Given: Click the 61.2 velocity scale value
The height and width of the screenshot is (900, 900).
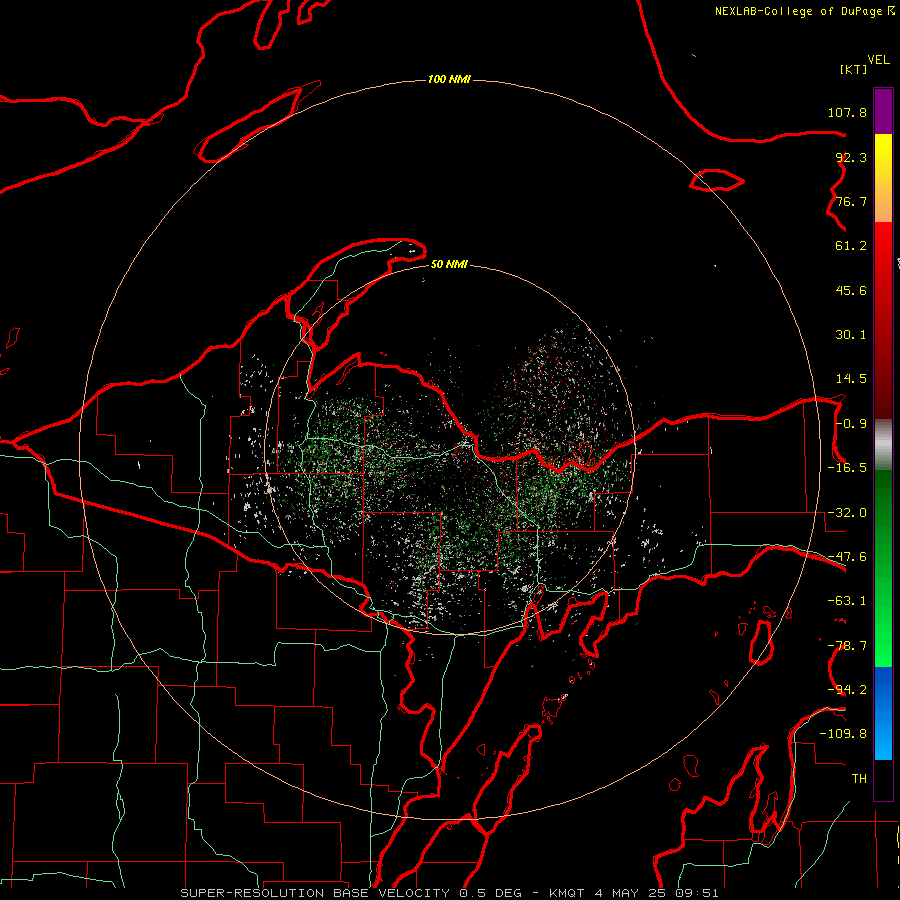Looking at the screenshot, I should tap(851, 246).
